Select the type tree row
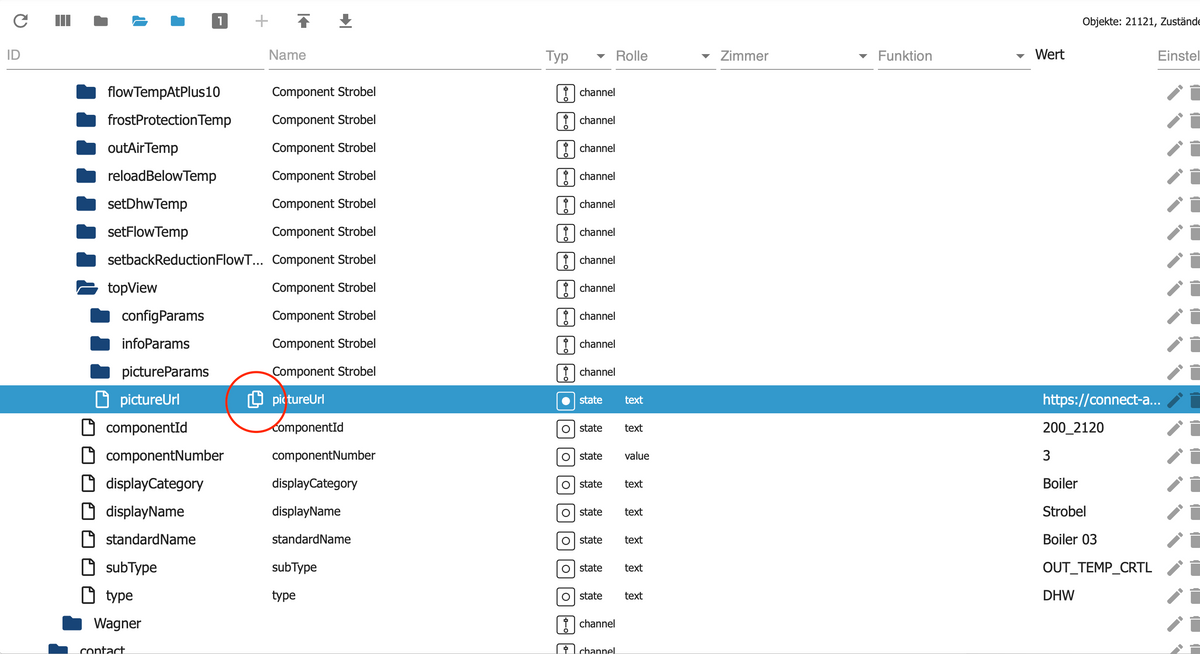The height and width of the screenshot is (654, 1200). (x=600, y=595)
